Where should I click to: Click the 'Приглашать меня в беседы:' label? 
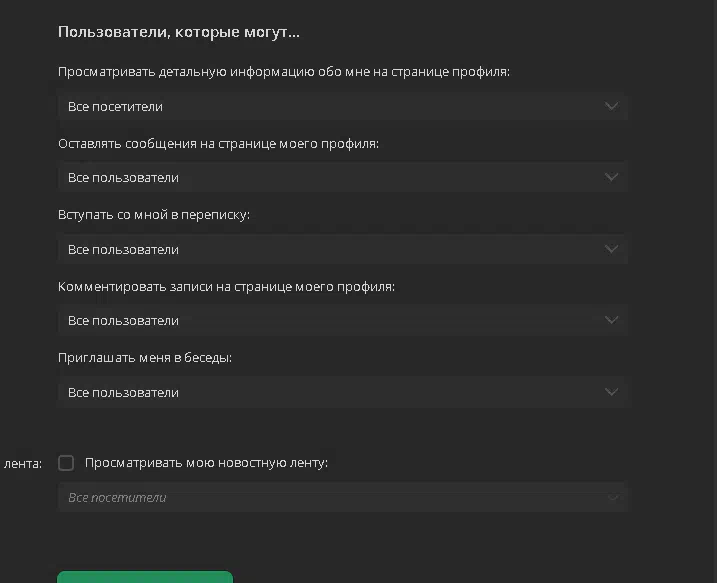coord(145,358)
